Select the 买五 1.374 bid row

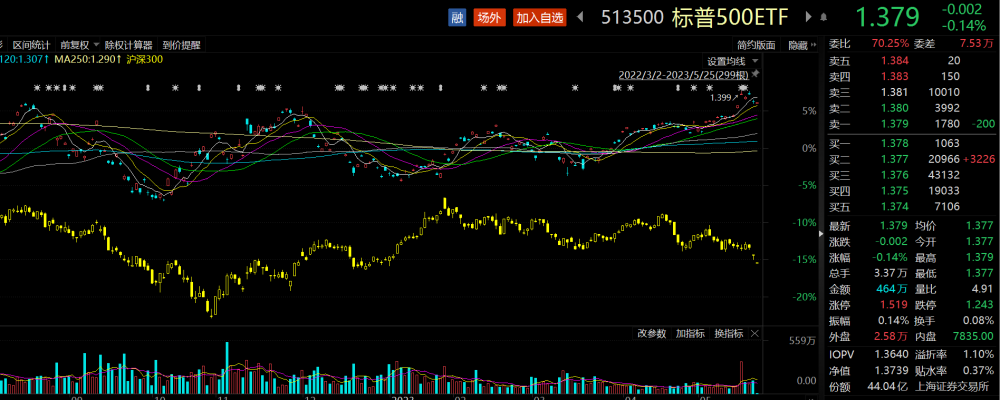click(912, 207)
